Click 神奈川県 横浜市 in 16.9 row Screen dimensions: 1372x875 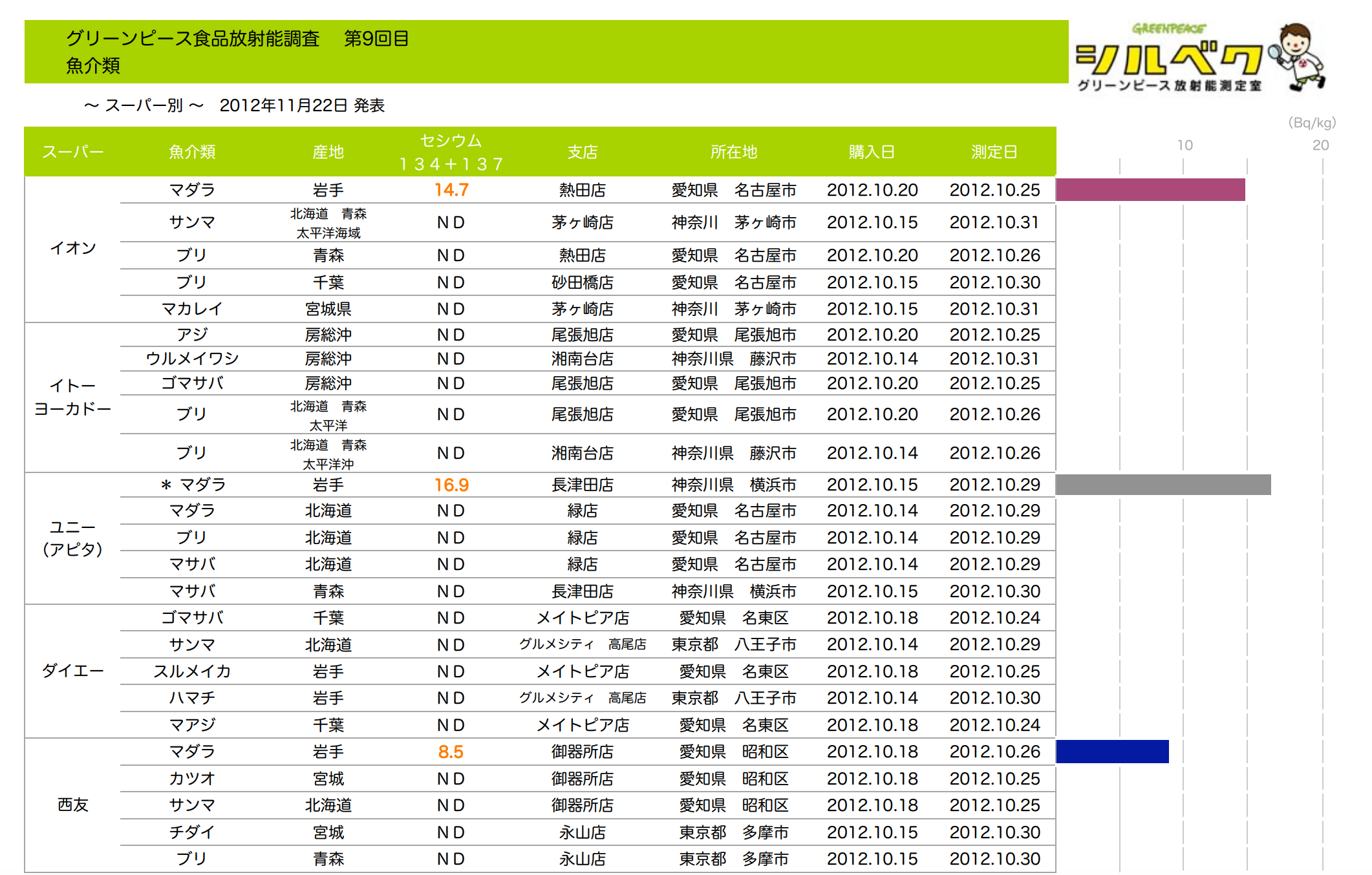tap(733, 485)
